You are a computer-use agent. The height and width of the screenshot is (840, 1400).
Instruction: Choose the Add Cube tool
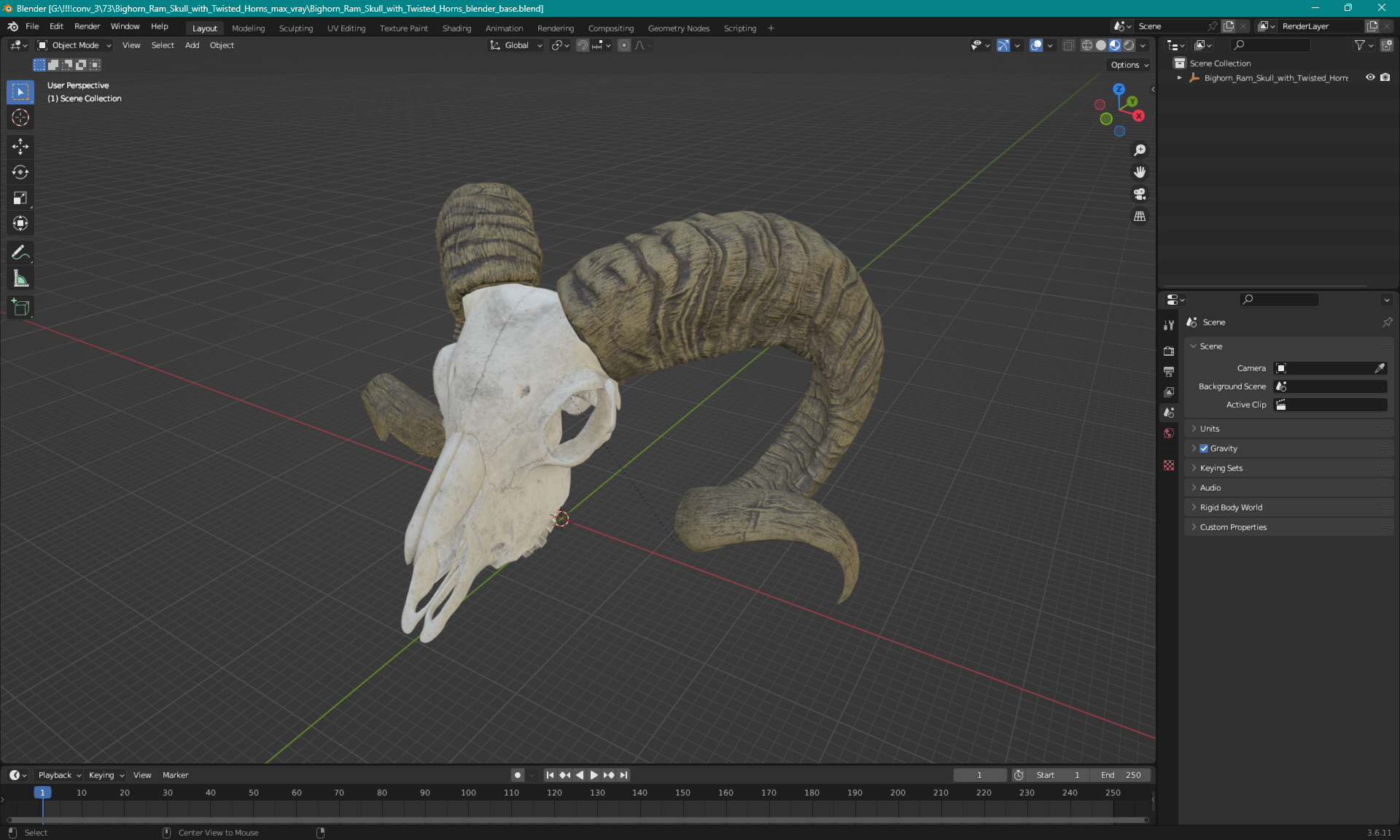click(20, 307)
